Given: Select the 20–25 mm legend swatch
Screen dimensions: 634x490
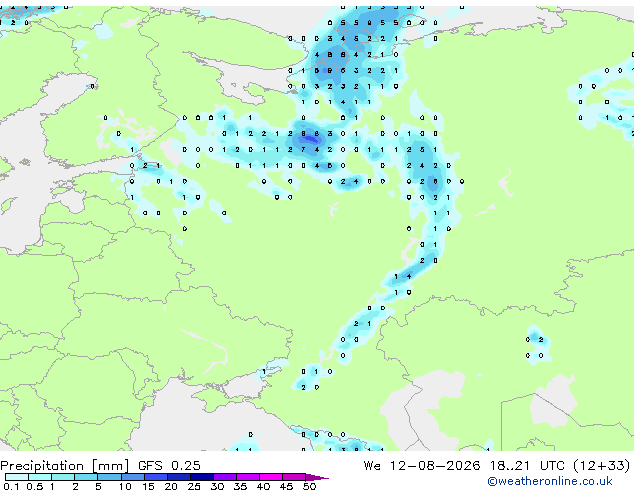Looking at the screenshot, I should click(179, 477).
